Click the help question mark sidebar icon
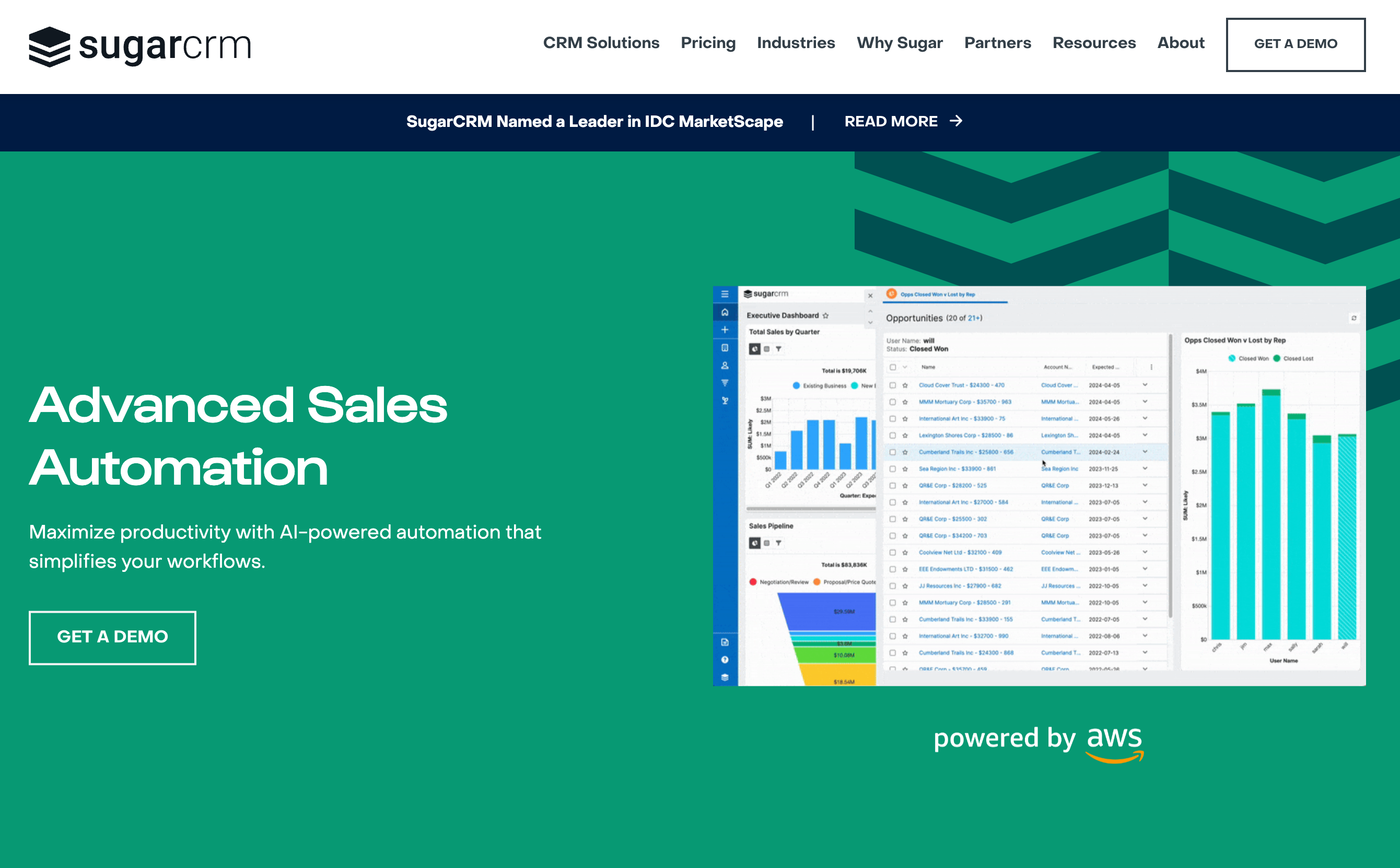 [x=725, y=660]
